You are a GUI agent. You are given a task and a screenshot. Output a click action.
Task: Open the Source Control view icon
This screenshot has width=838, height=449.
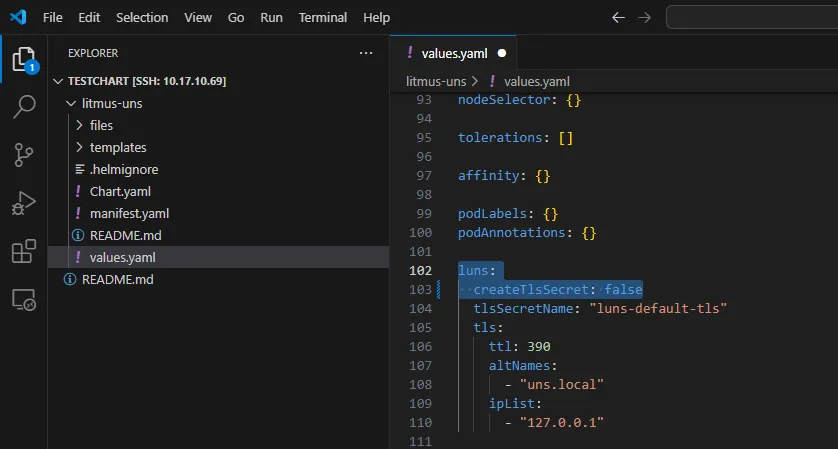pyautogui.click(x=24, y=155)
